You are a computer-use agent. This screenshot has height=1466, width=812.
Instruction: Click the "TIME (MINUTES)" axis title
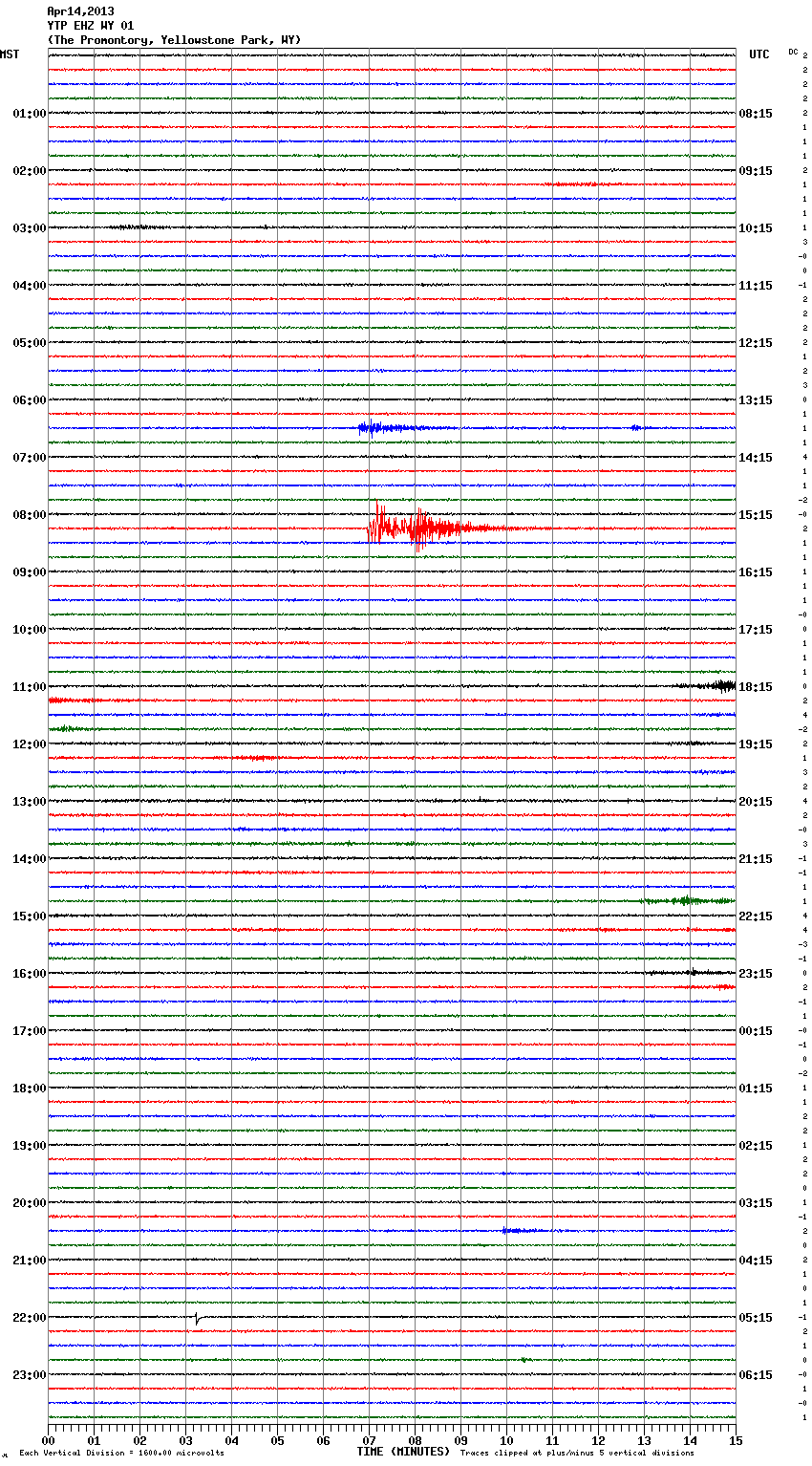[403, 1452]
